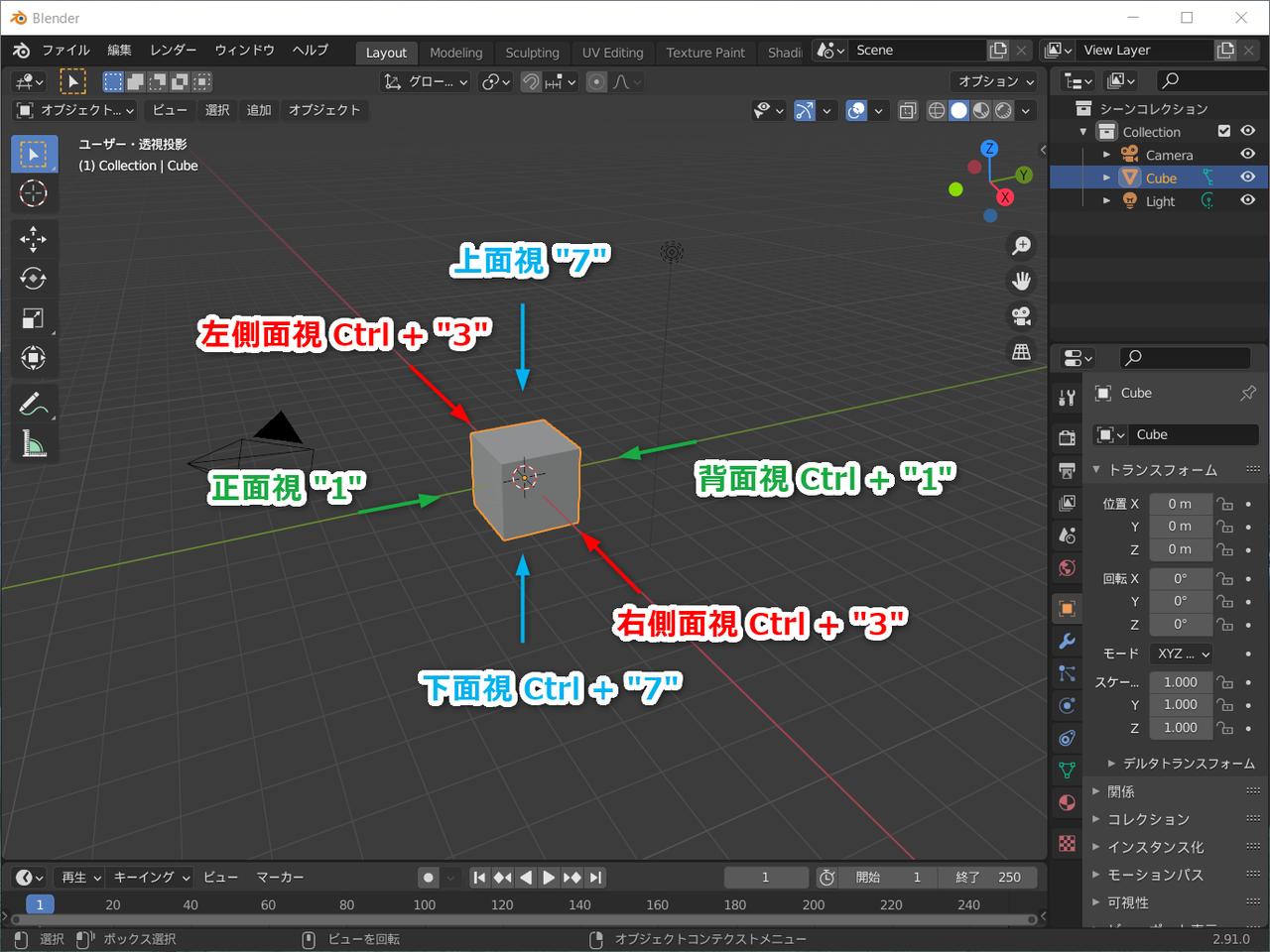Toggle perspective/orthographic grid icon
1270x952 pixels.
[x=1021, y=352]
